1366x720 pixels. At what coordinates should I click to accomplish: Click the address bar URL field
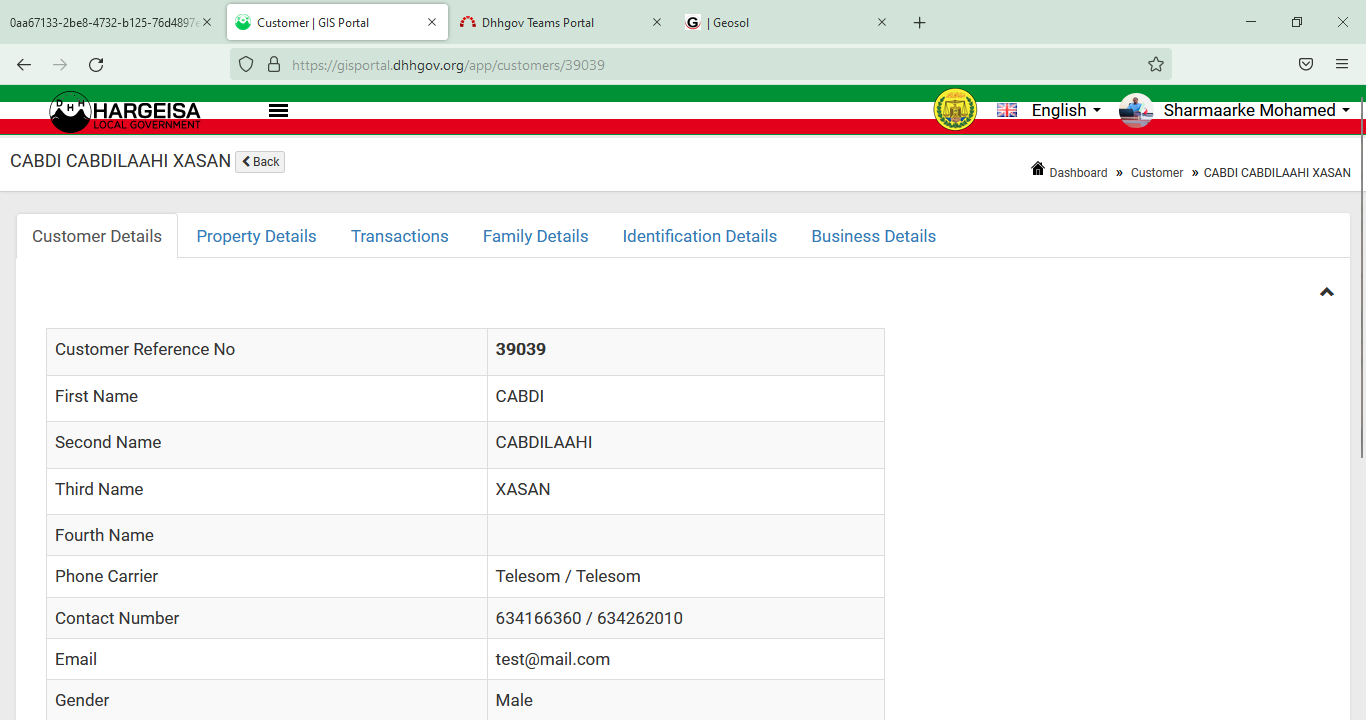pyautogui.click(x=700, y=64)
